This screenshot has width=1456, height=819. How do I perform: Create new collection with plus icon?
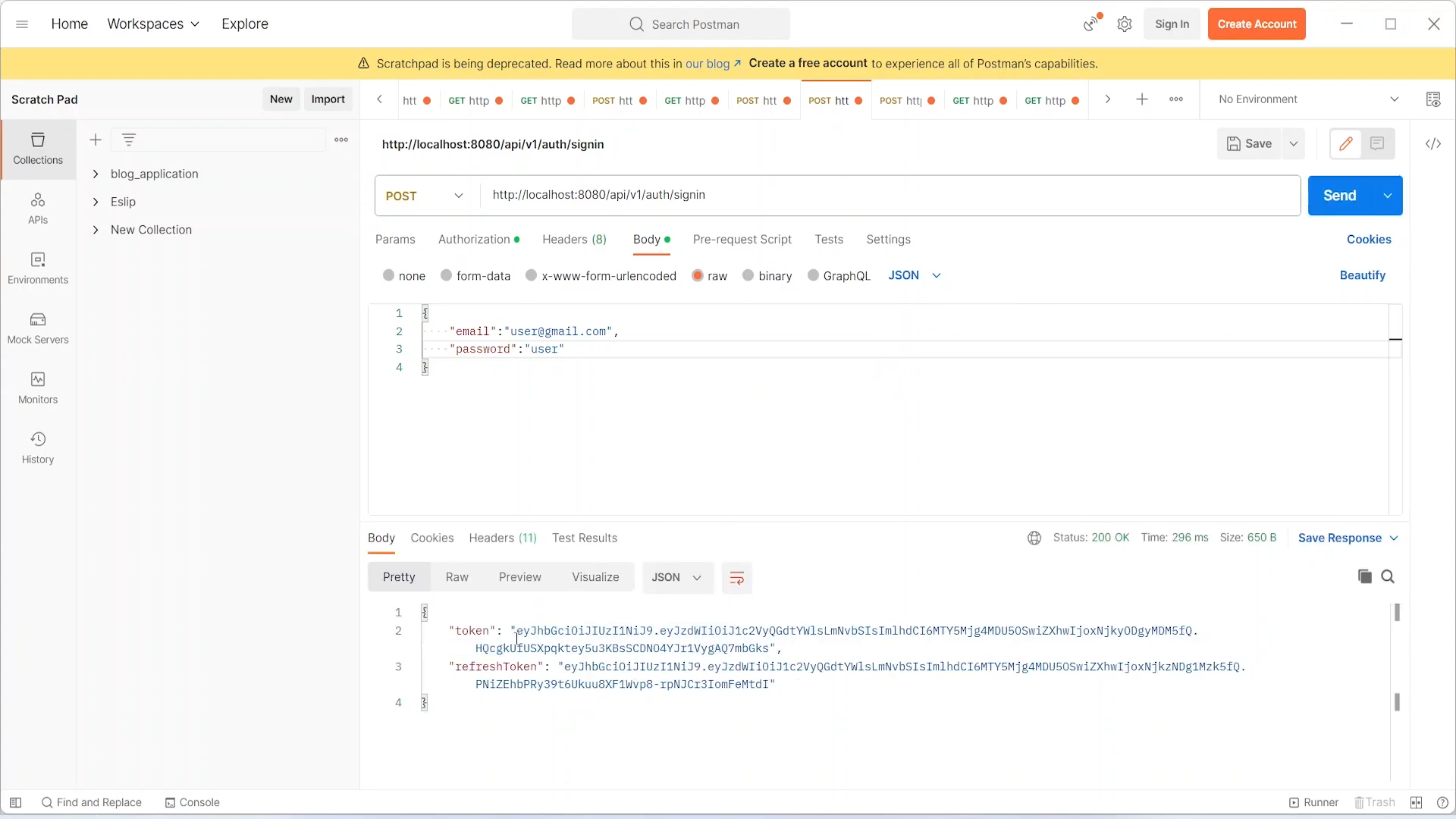coord(96,140)
